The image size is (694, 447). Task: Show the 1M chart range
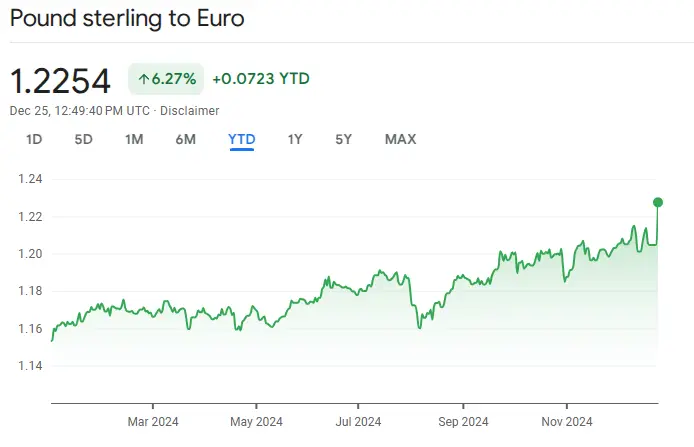click(x=134, y=139)
